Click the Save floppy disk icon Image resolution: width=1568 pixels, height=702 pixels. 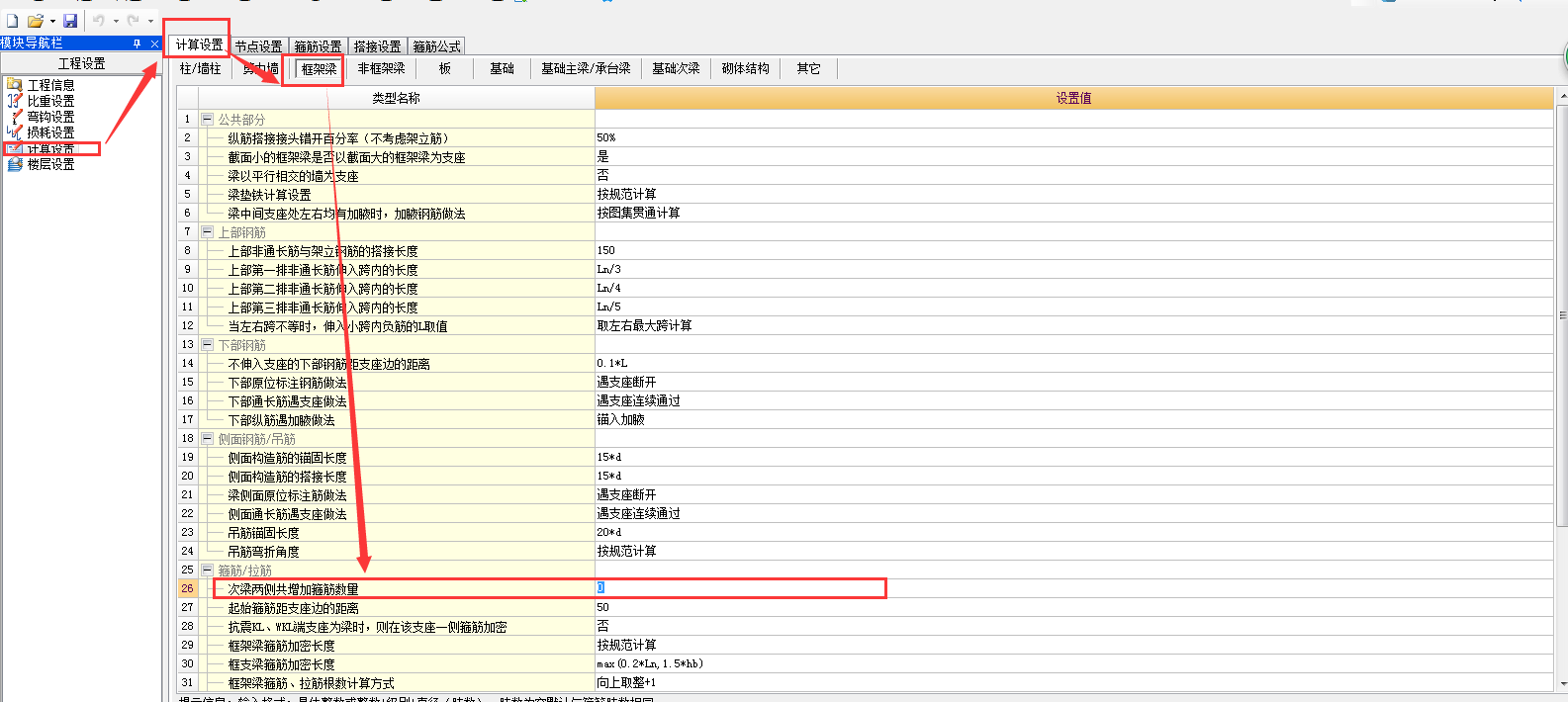70,21
